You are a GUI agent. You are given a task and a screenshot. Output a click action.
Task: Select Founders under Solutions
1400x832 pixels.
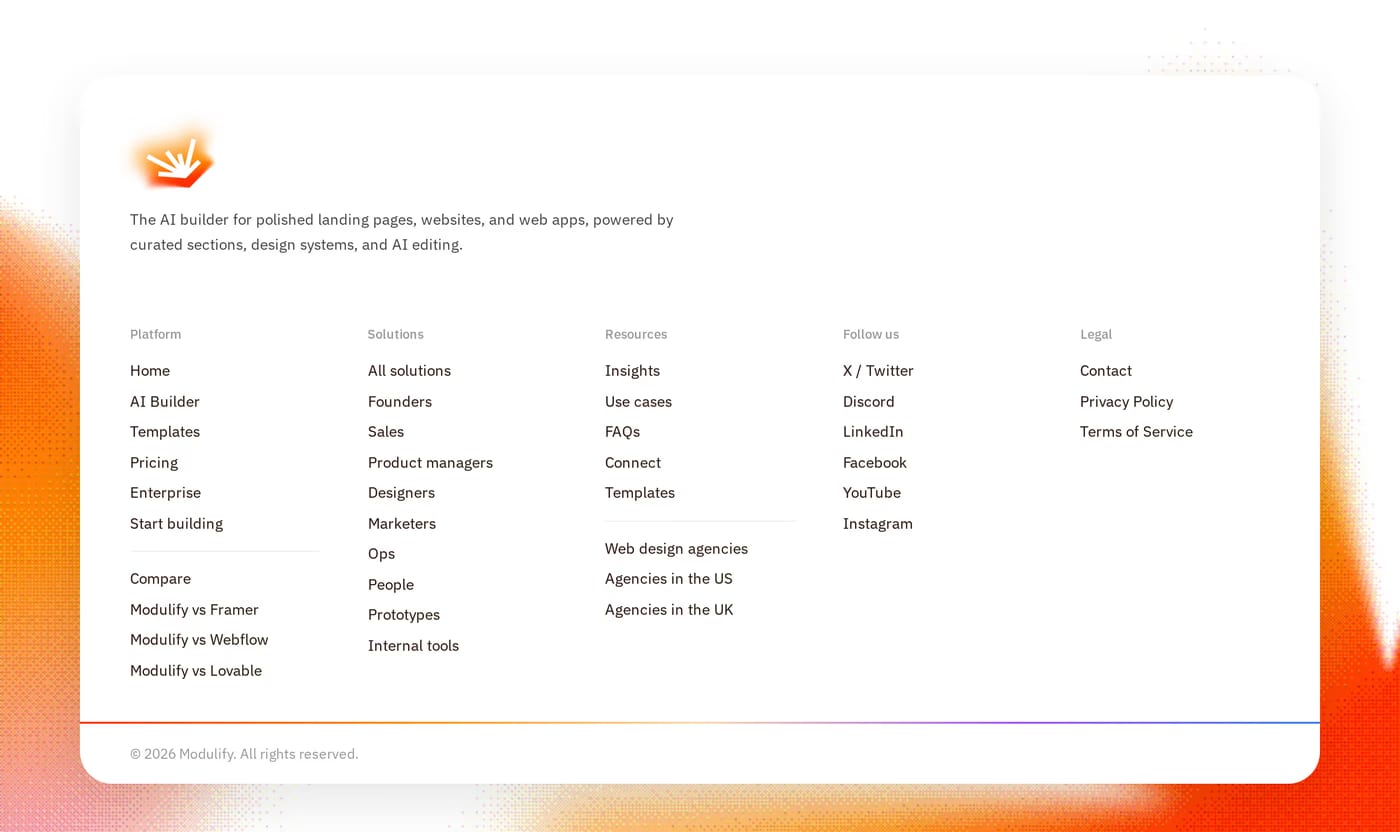click(x=400, y=401)
